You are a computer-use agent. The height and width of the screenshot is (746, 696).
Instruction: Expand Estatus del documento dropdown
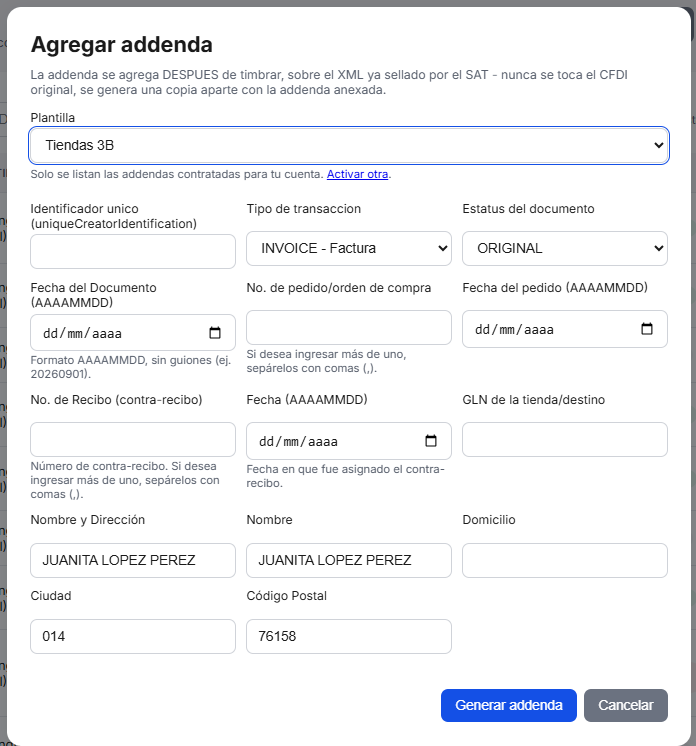[565, 248]
